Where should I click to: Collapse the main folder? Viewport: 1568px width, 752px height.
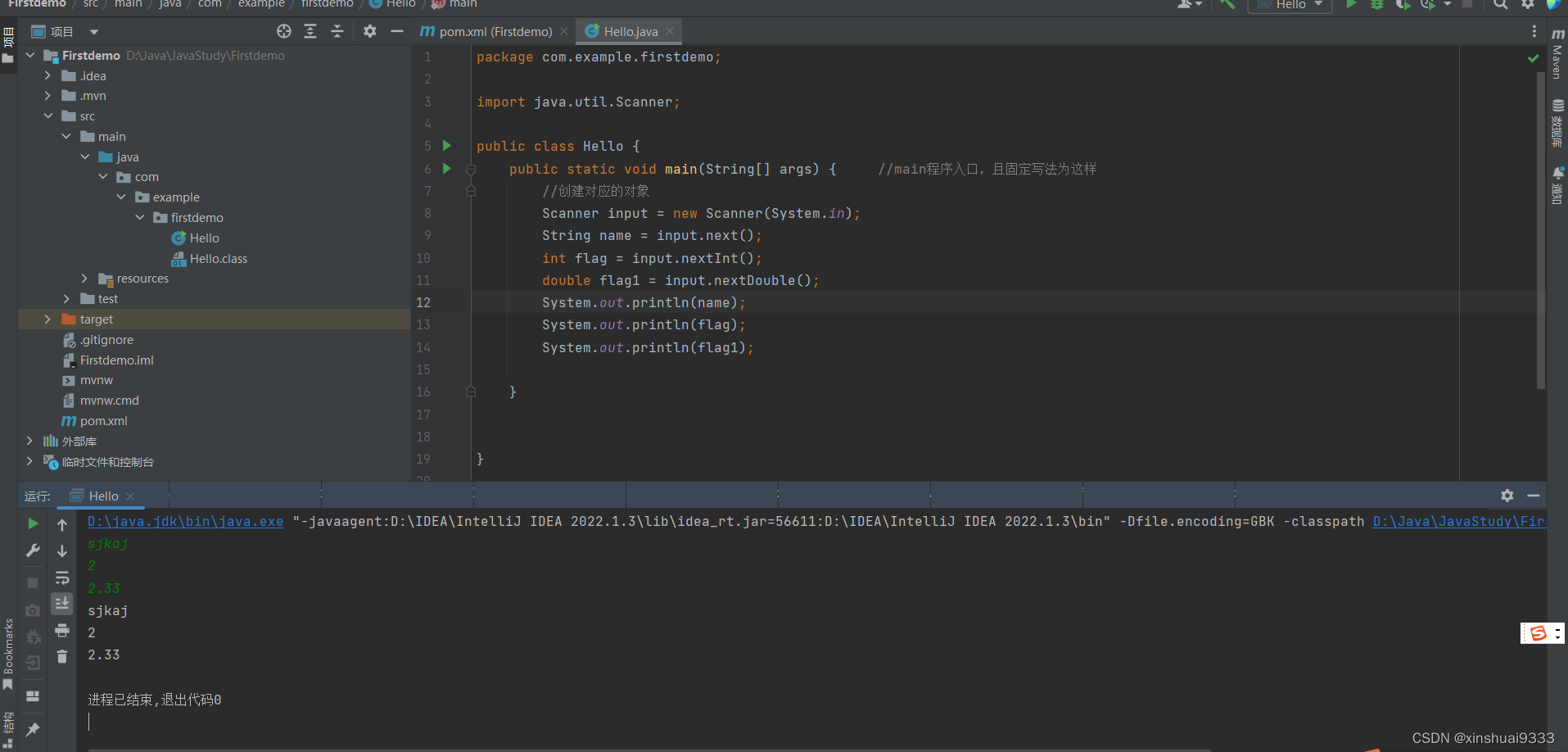66,136
